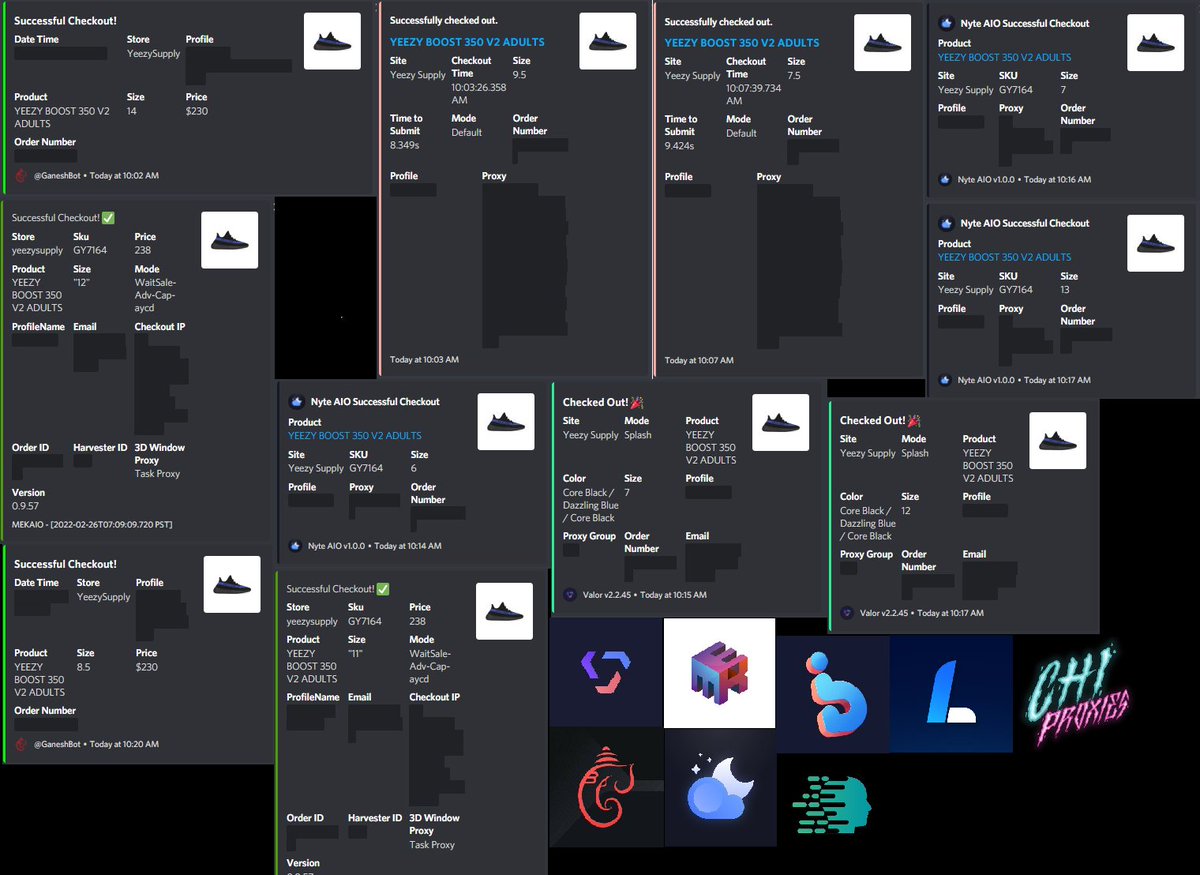Click the Valor footer icon at 10:17 AM
This screenshot has width=1200, height=875.
point(846,612)
